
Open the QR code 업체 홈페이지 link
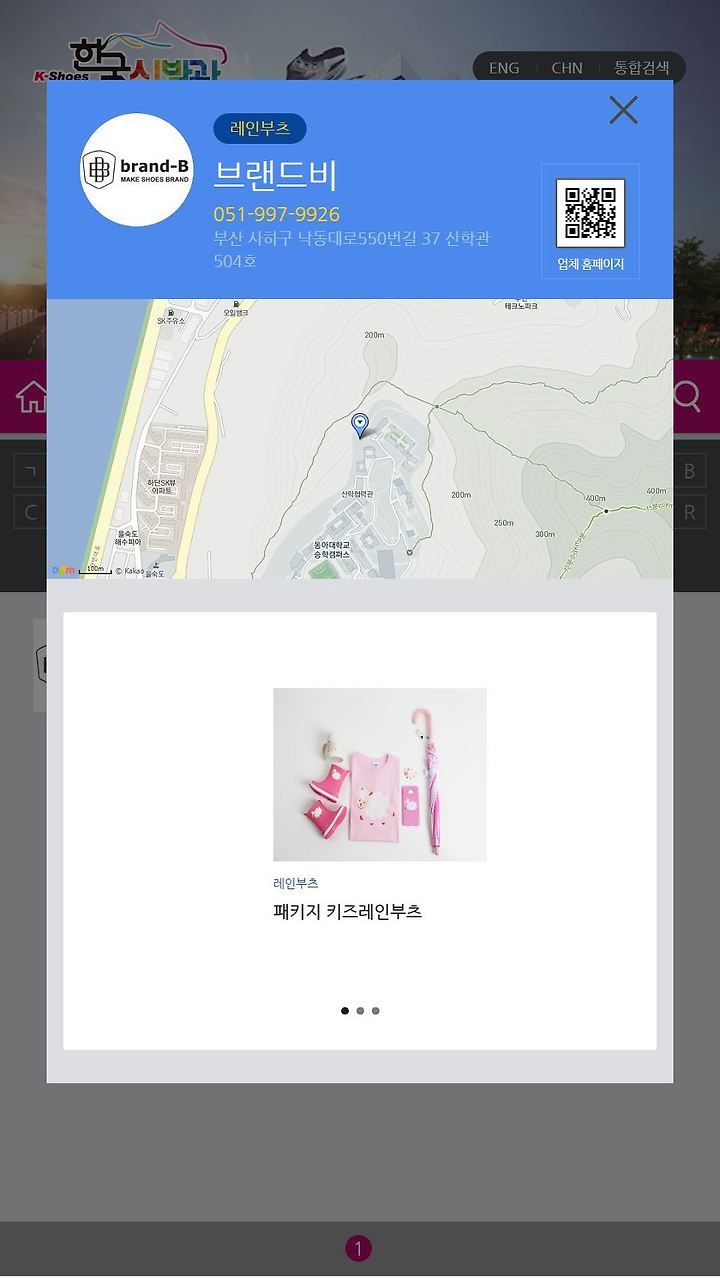590,222
